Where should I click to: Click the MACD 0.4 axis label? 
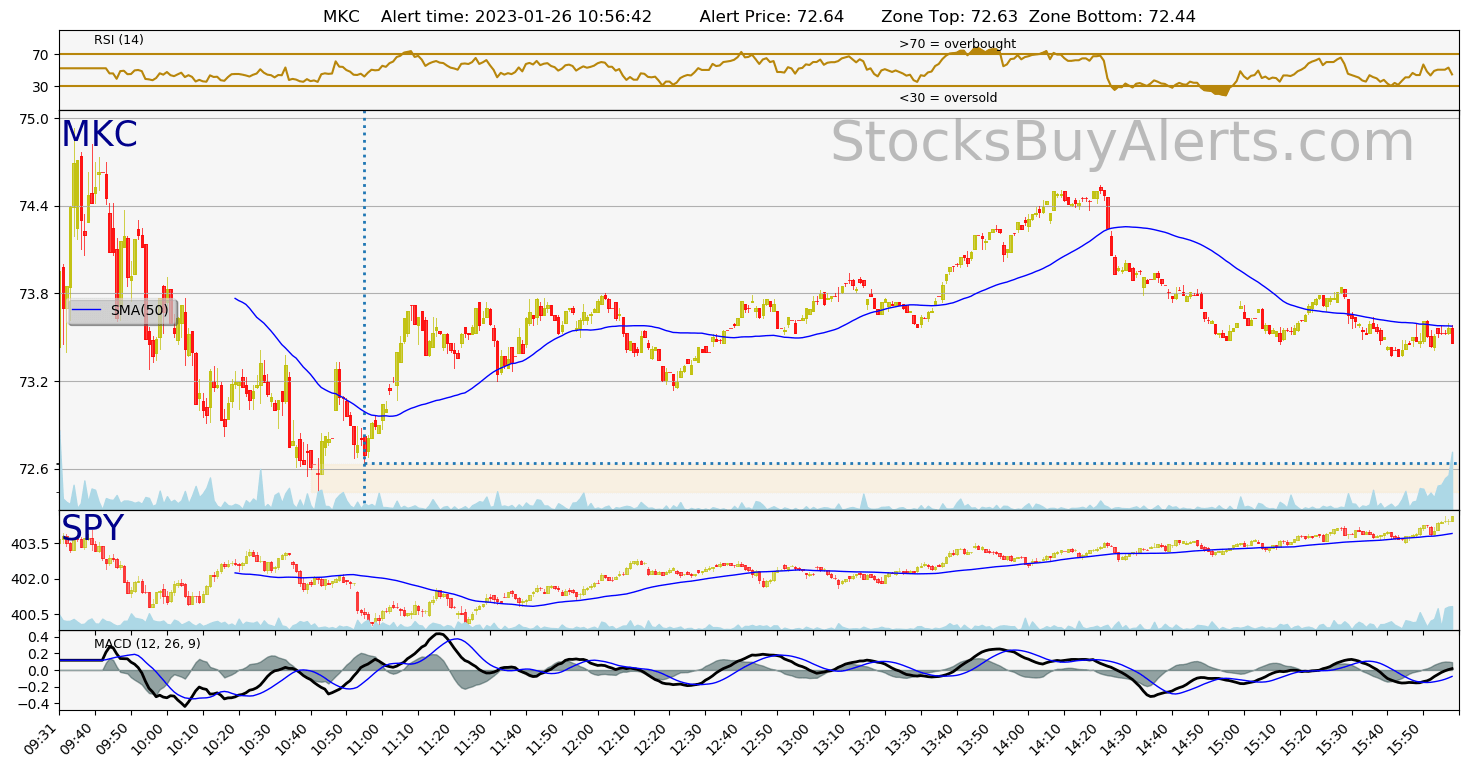click(38, 637)
